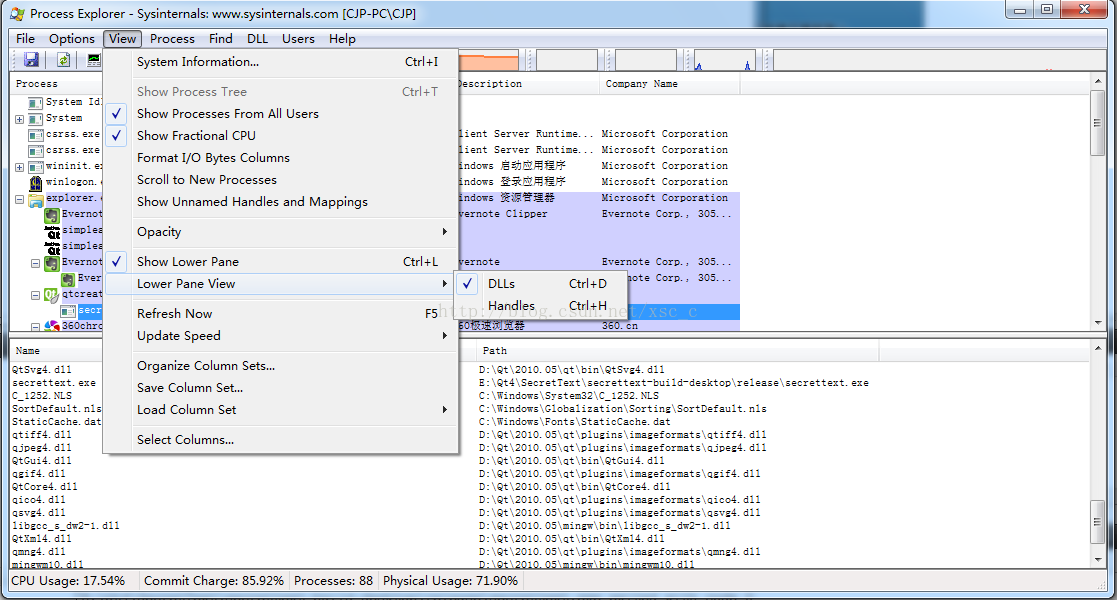Toggle Show Fractional CPU option
The image size is (1117, 600).
click(x=281, y=135)
